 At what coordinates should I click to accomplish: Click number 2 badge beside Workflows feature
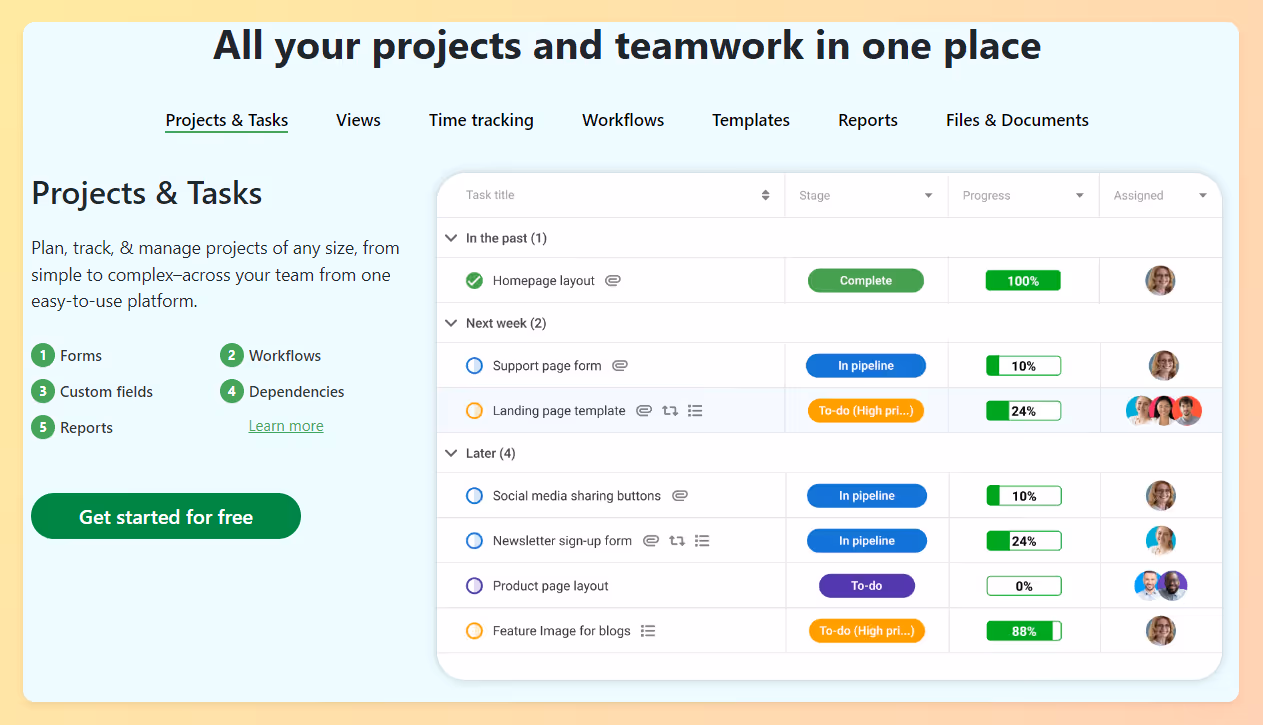coord(232,356)
